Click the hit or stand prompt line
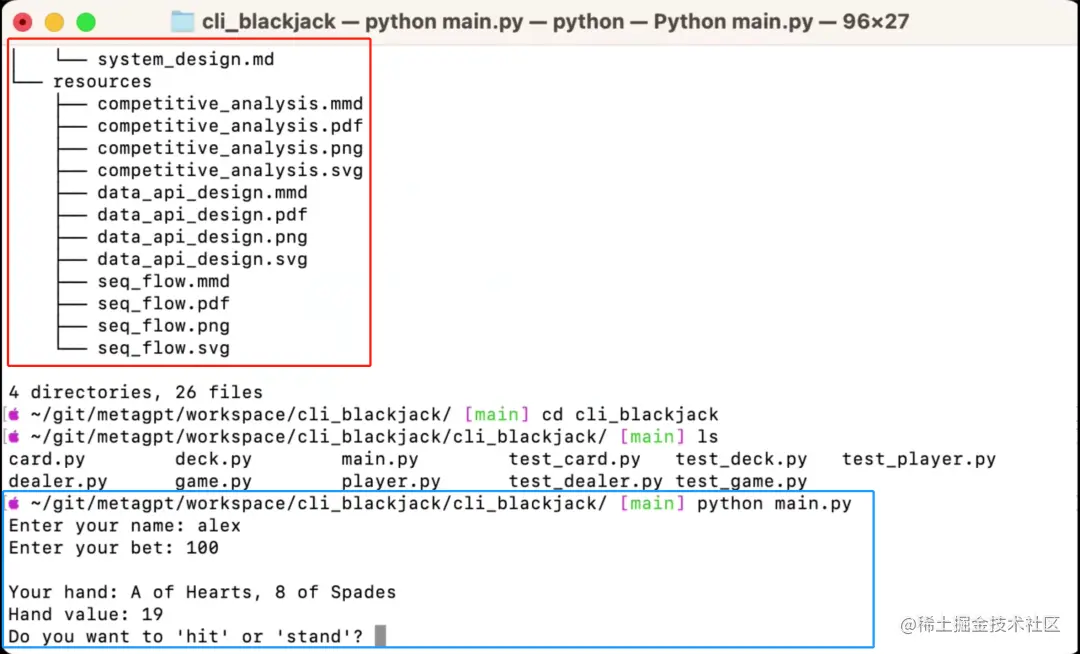Screen dimensions: 1080x654 click(x=185, y=637)
